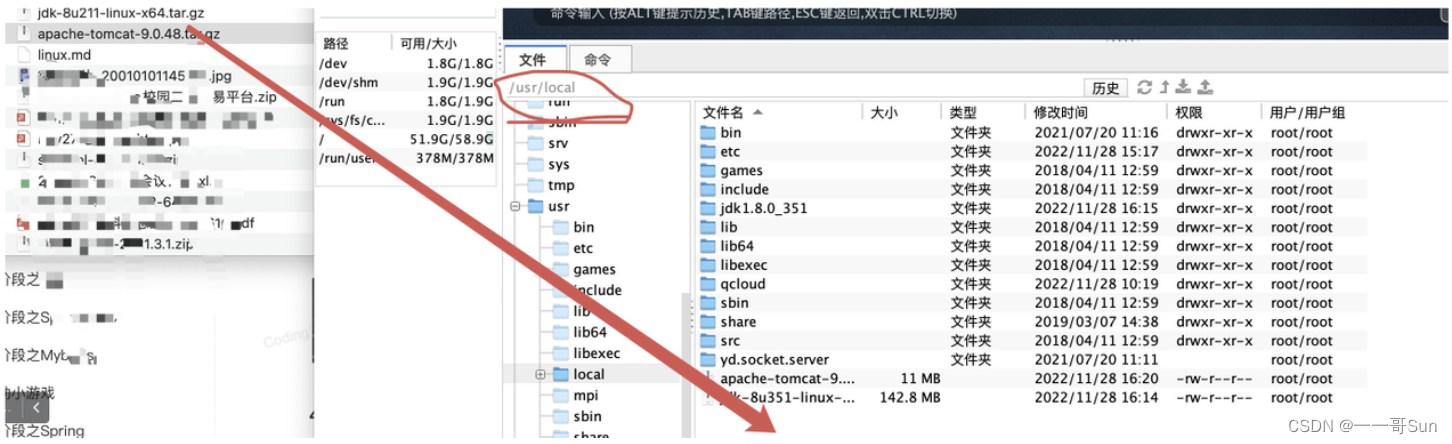
Task: Click the /run disk row
Action: coord(406,102)
